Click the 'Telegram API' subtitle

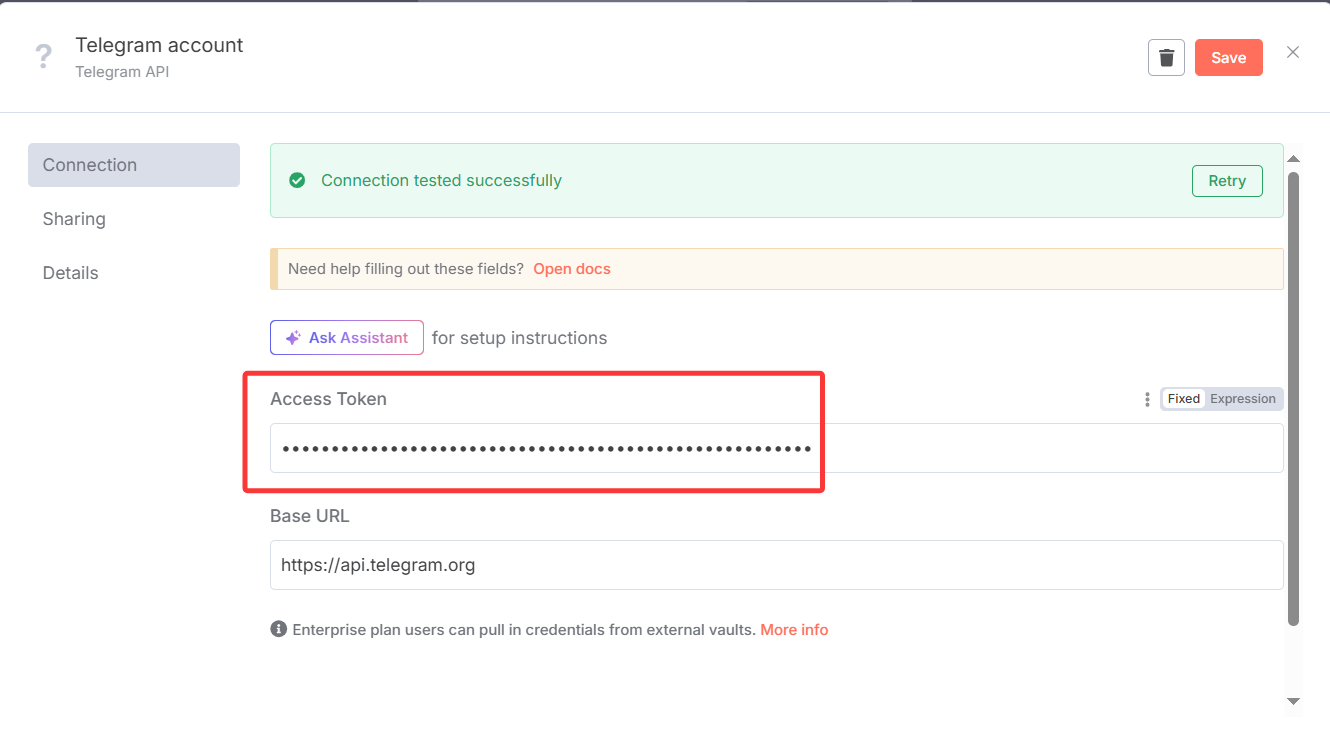(122, 72)
